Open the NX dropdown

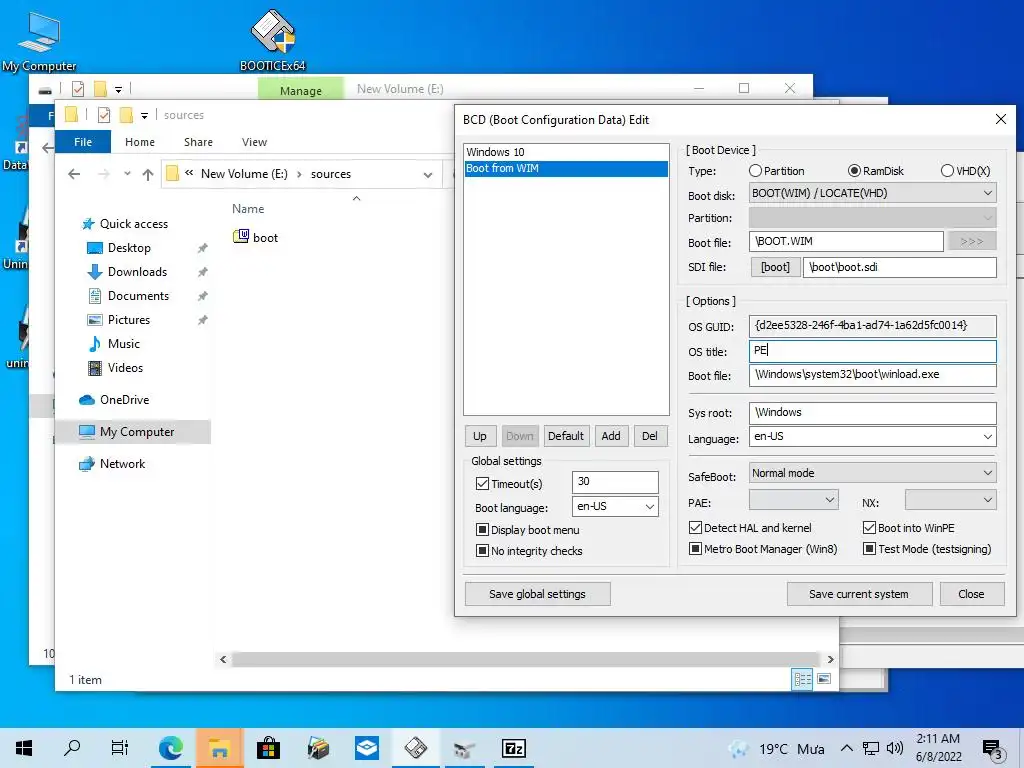tap(951, 500)
